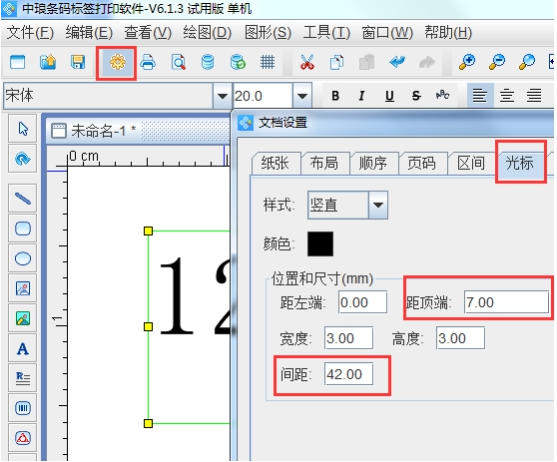The image size is (557, 462).
Task: Redo action arrow icon
Action: [x=427, y=62]
